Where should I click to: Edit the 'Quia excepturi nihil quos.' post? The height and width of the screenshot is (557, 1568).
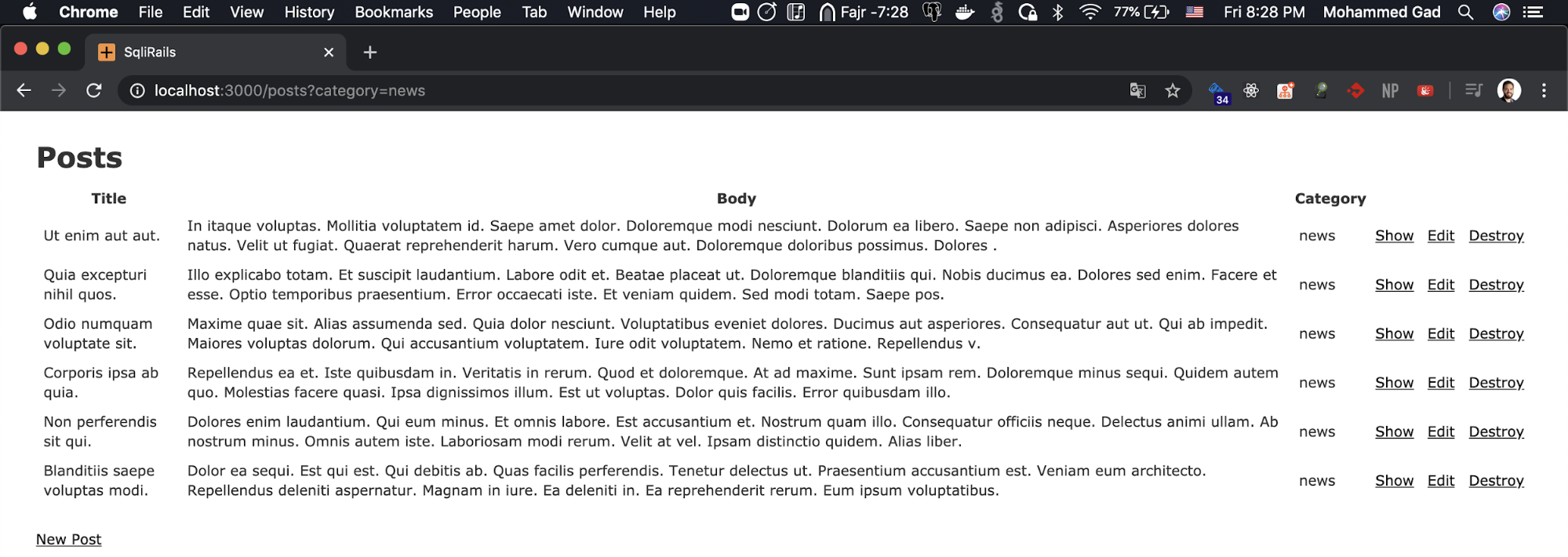coord(1441,285)
